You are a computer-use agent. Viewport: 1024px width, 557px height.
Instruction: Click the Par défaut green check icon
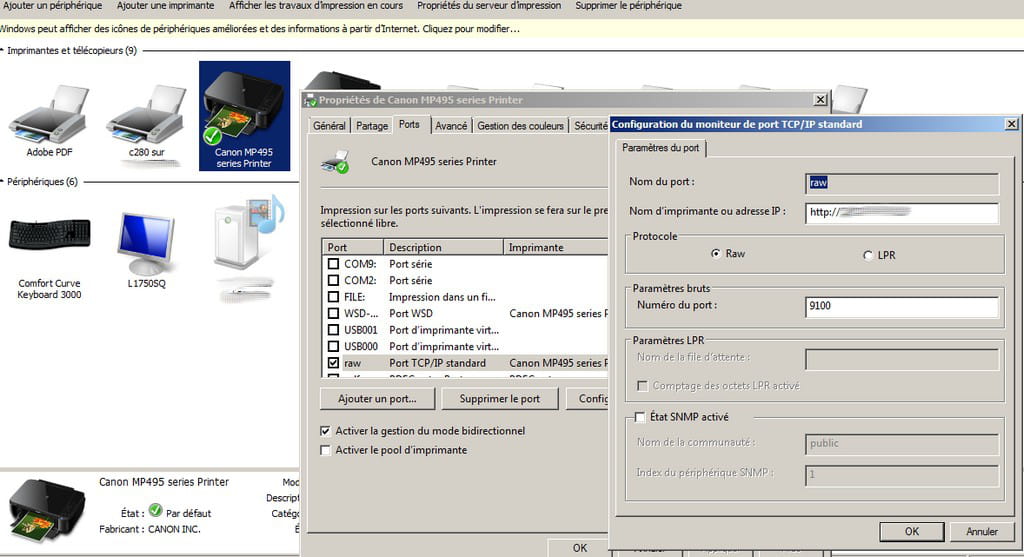[155, 510]
